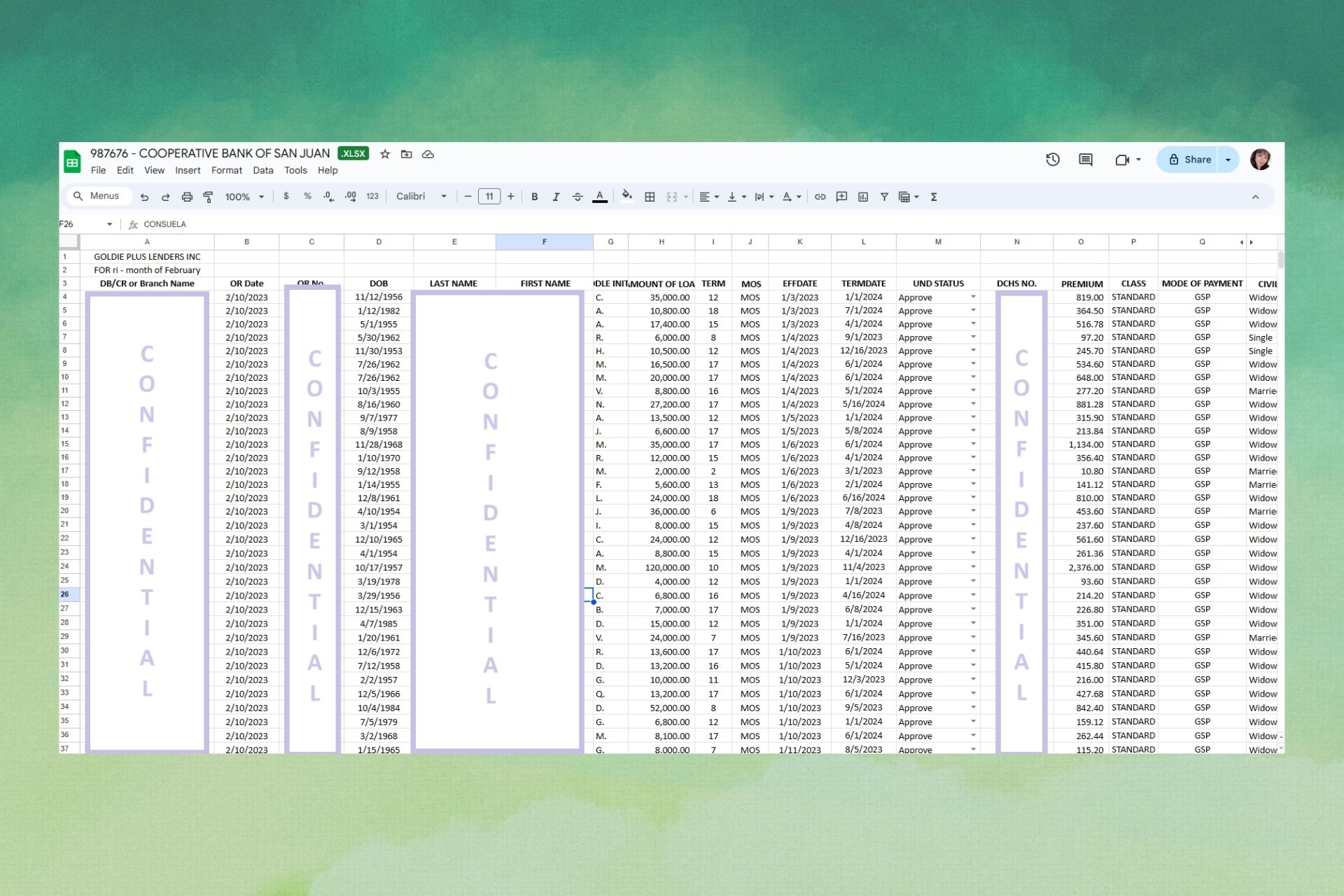Open the borders tool
This screenshot has height=896, width=1344.
pyautogui.click(x=650, y=197)
